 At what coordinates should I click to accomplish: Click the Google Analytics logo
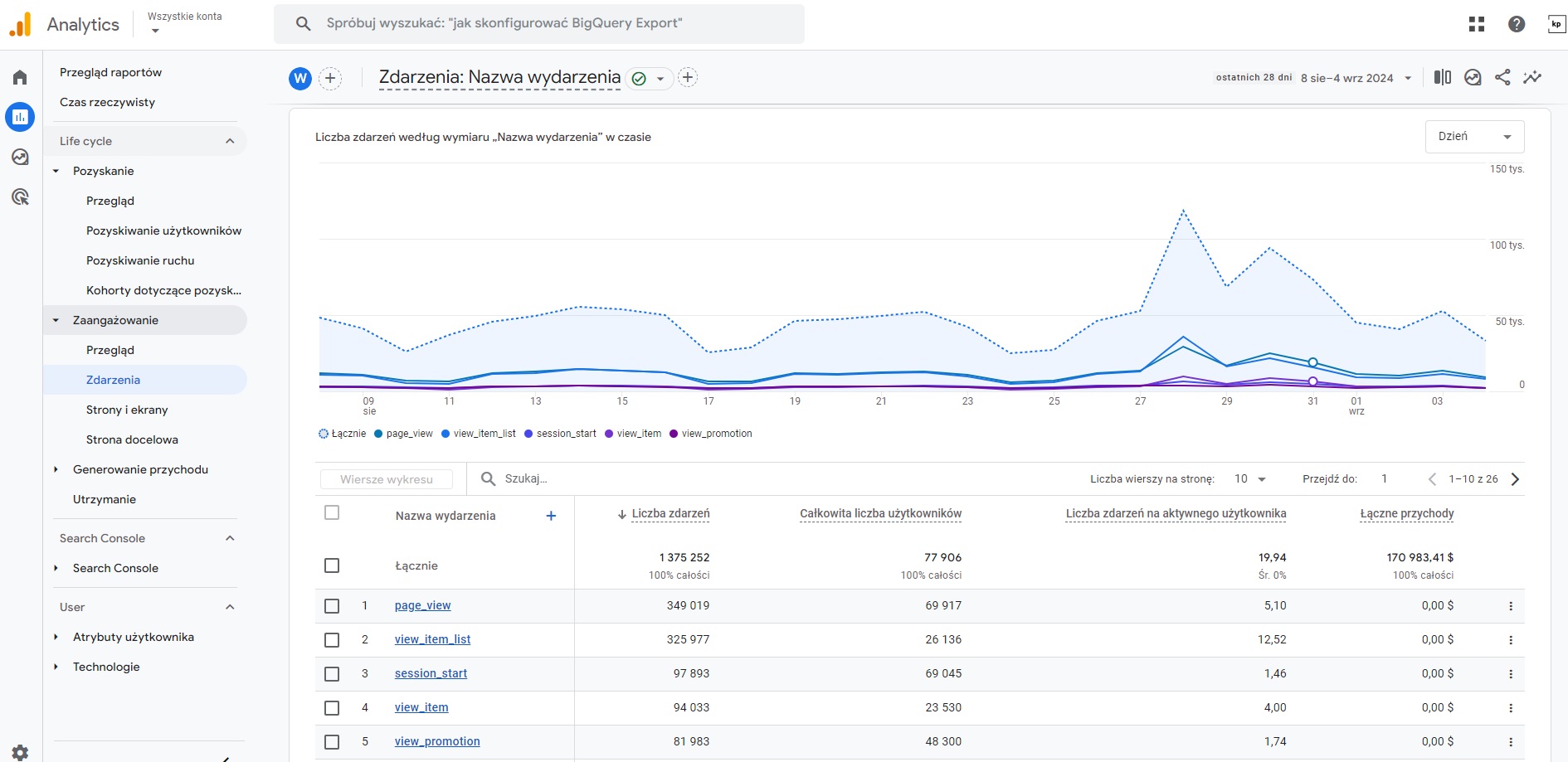20,24
